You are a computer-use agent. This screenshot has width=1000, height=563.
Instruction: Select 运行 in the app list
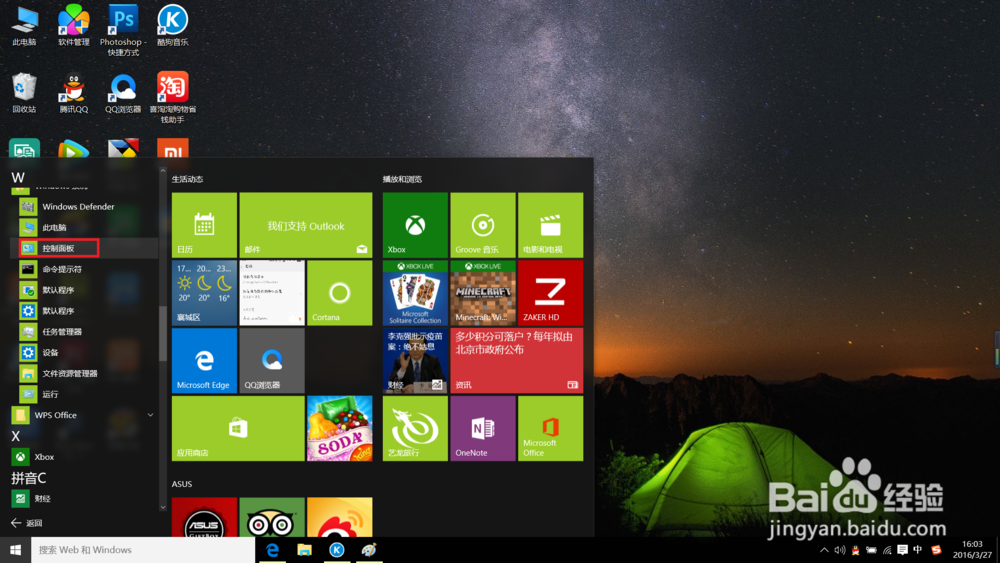point(84,394)
